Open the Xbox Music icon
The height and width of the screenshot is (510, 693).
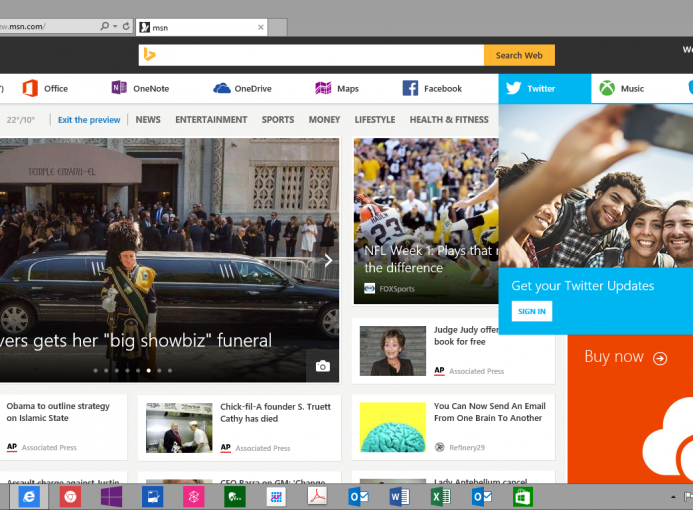pos(607,88)
